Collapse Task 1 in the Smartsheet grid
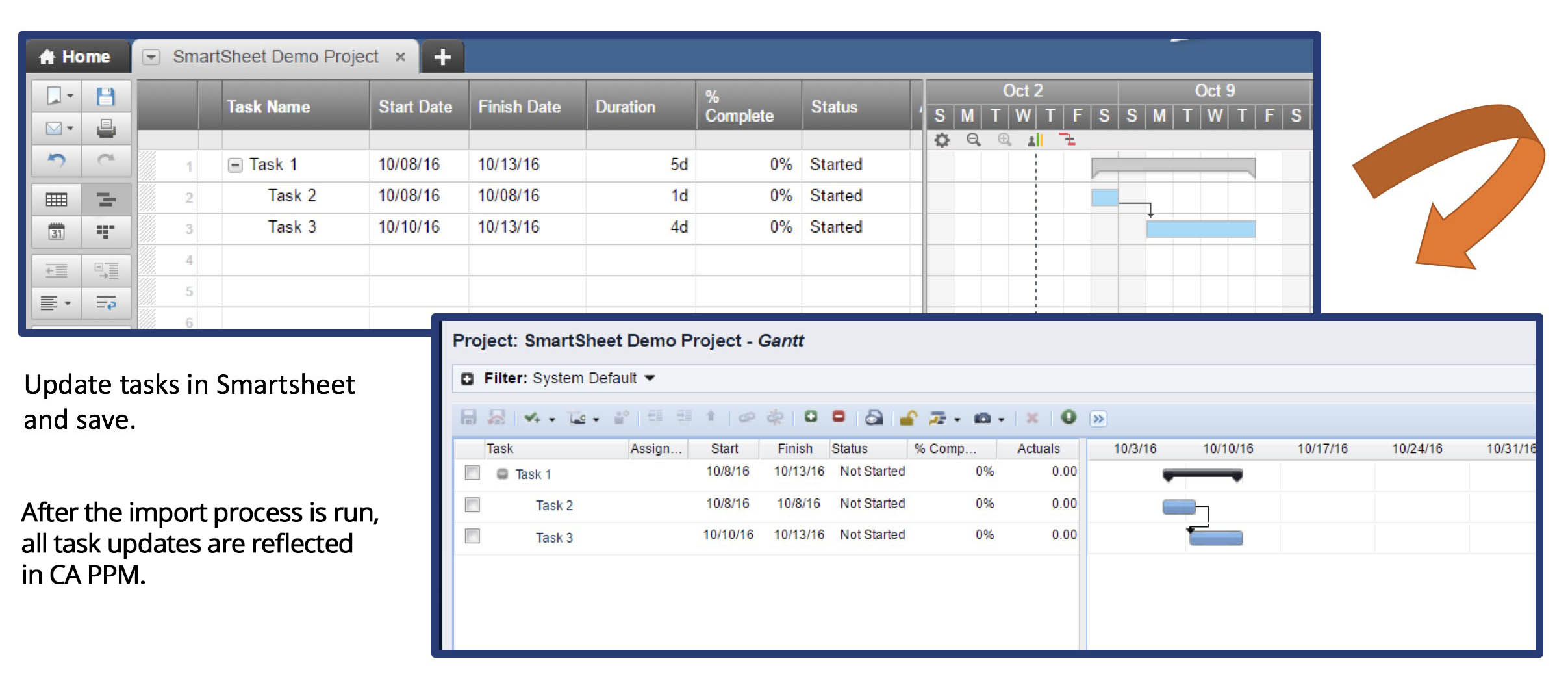The height and width of the screenshot is (685, 1568). pyautogui.click(x=235, y=165)
